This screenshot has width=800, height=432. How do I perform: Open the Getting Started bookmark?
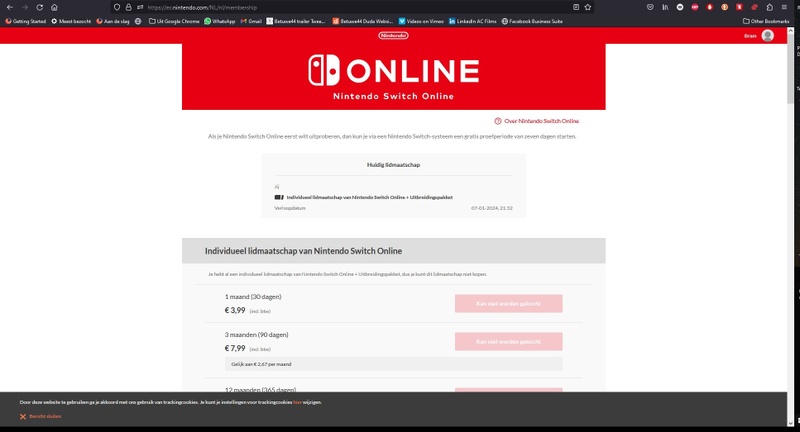[26, 21]
